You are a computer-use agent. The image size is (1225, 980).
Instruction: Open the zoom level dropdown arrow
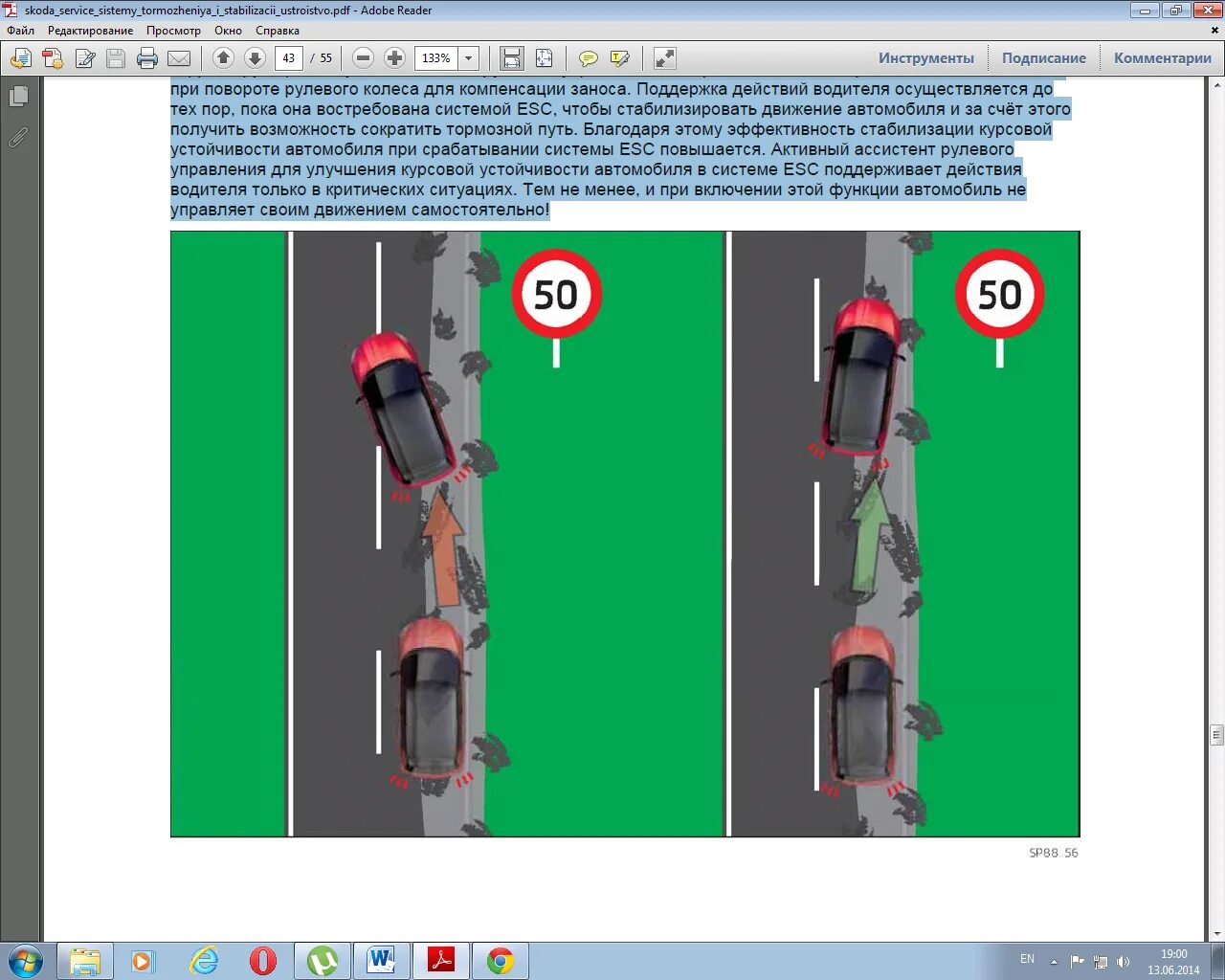point(469,58)
